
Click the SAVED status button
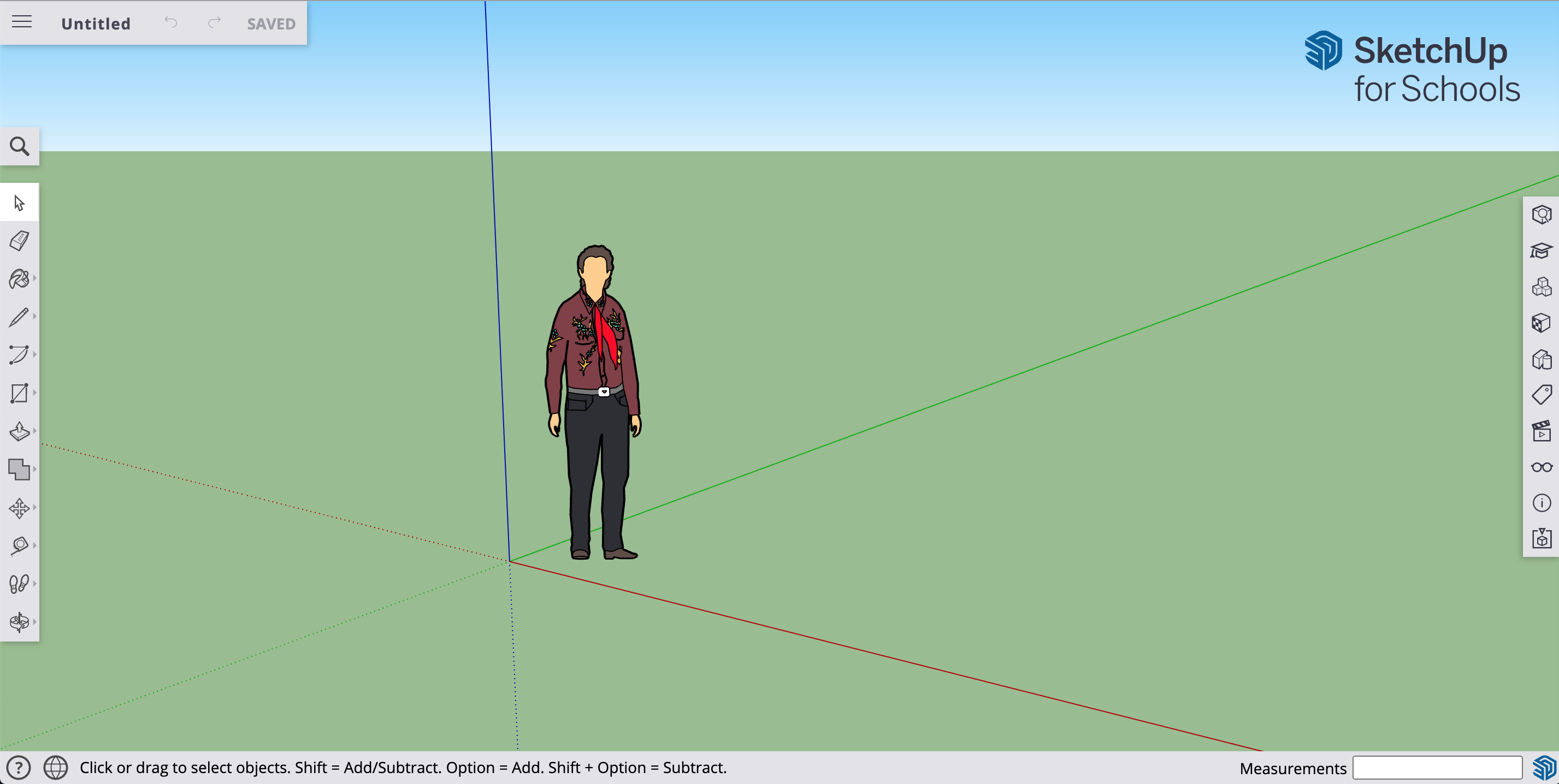[x=271, y=23]
